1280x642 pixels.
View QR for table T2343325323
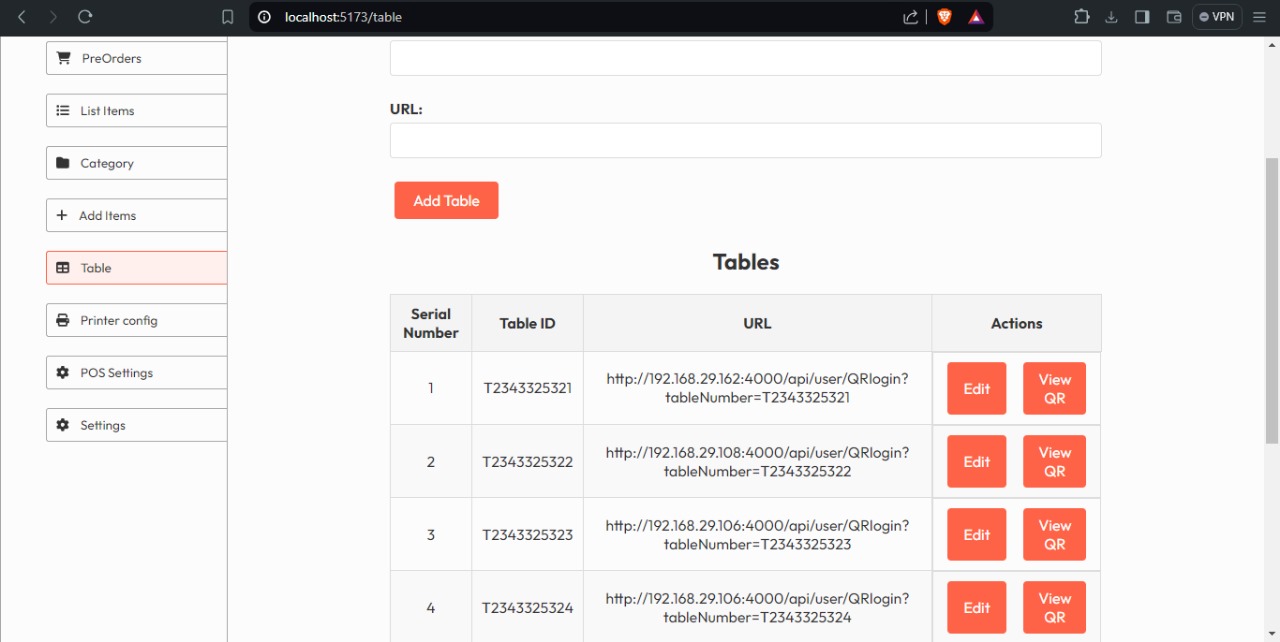1054,534
